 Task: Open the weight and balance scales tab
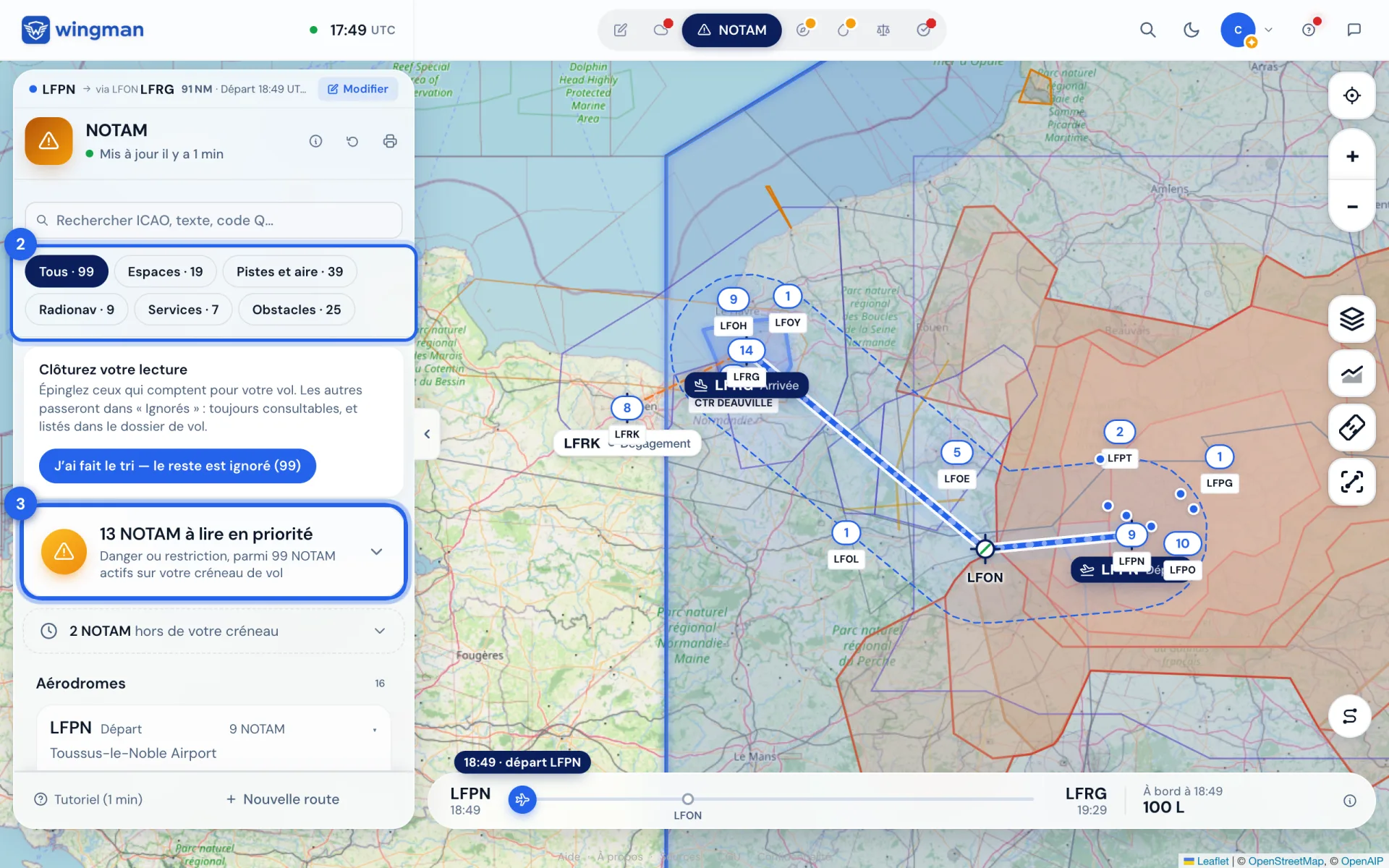[x=883, y=30]
